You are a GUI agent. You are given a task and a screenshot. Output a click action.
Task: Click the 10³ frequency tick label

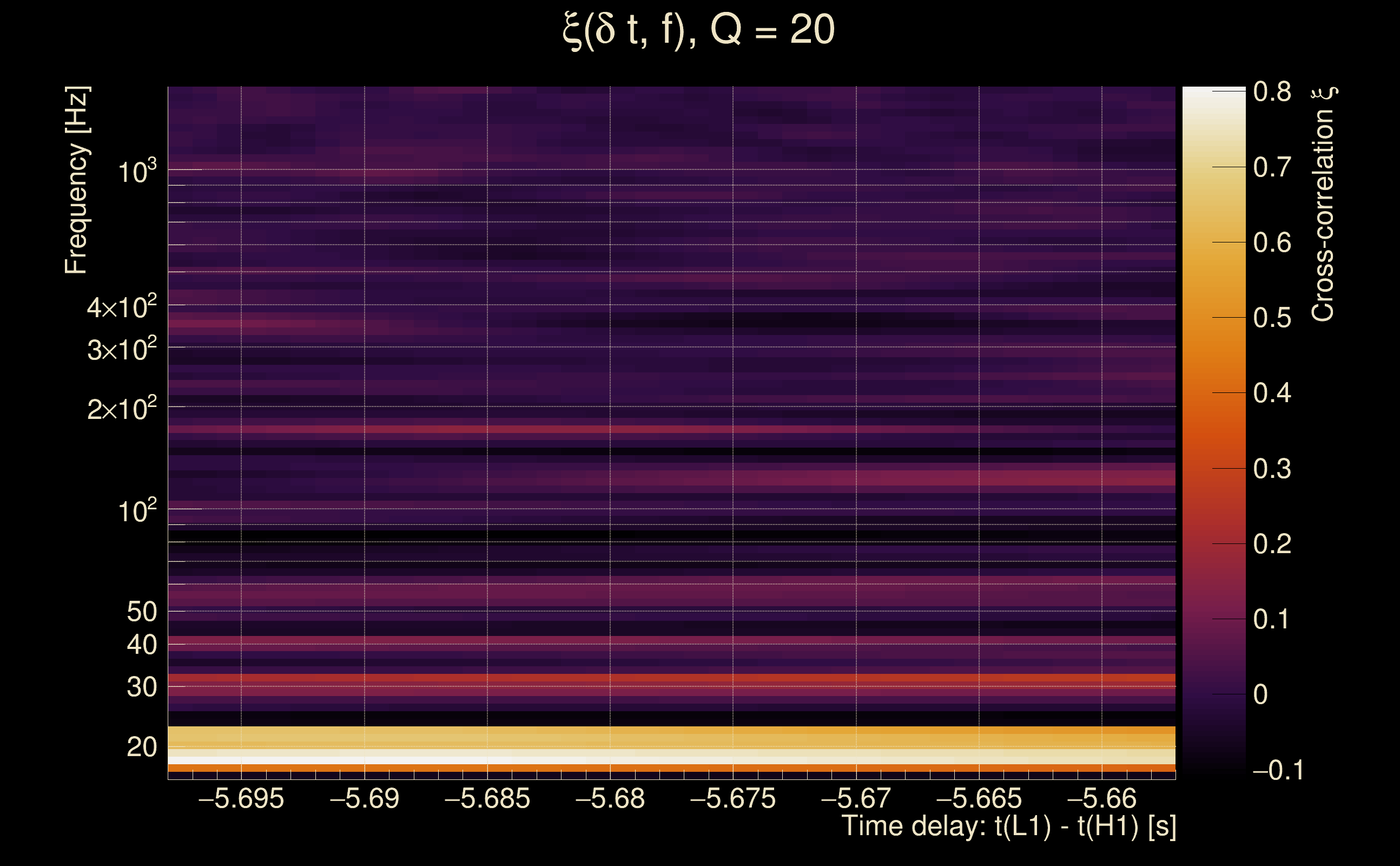(136, 172)
